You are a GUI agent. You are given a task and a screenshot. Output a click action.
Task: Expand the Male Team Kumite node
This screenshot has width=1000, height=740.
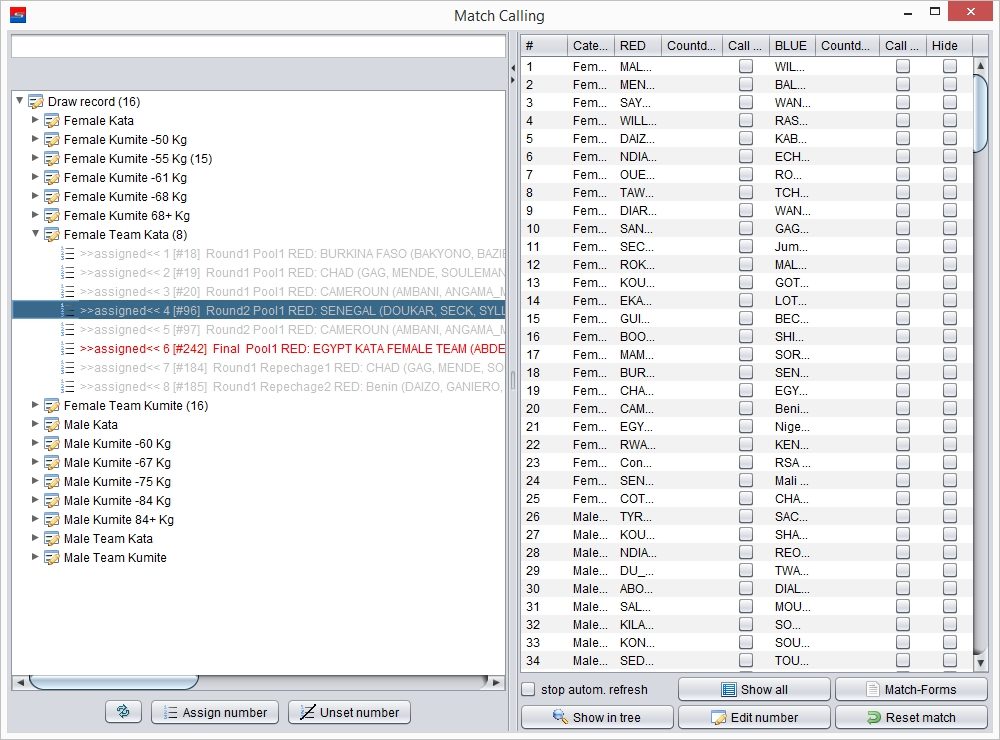[35, 557]
